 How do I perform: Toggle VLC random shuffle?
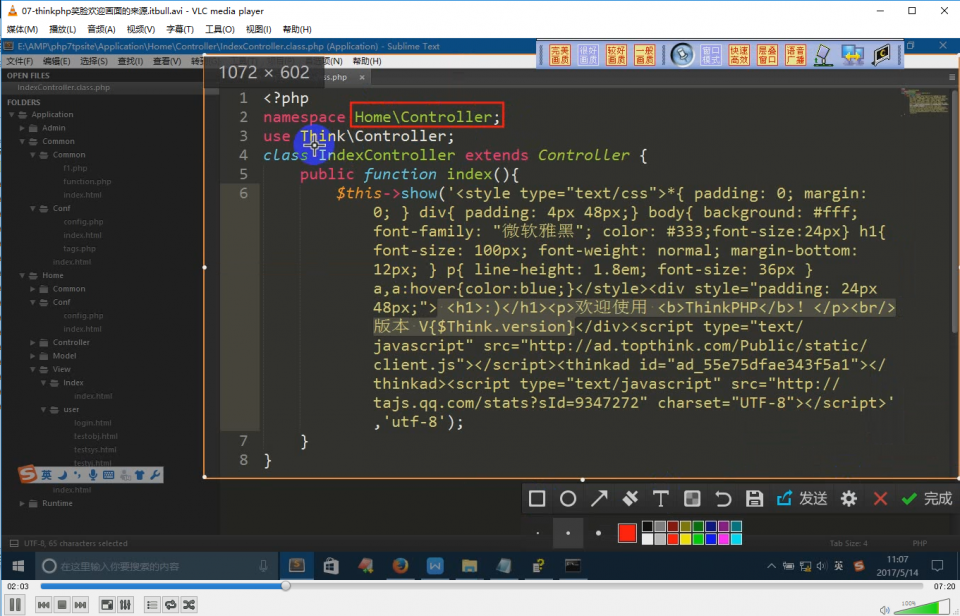pyautogui.click(x=189, y=605)
